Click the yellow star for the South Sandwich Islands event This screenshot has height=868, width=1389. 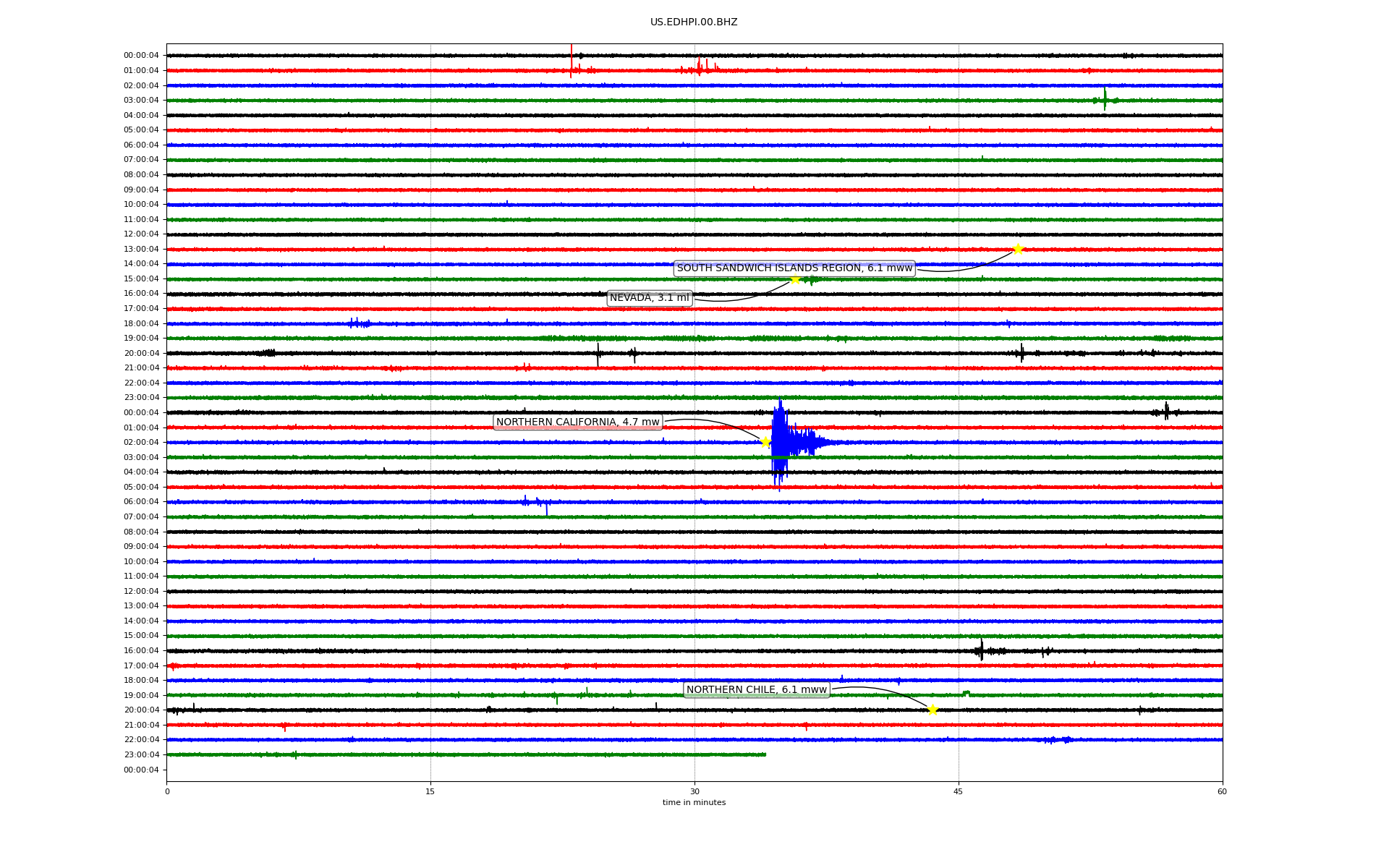point(1018,250)
